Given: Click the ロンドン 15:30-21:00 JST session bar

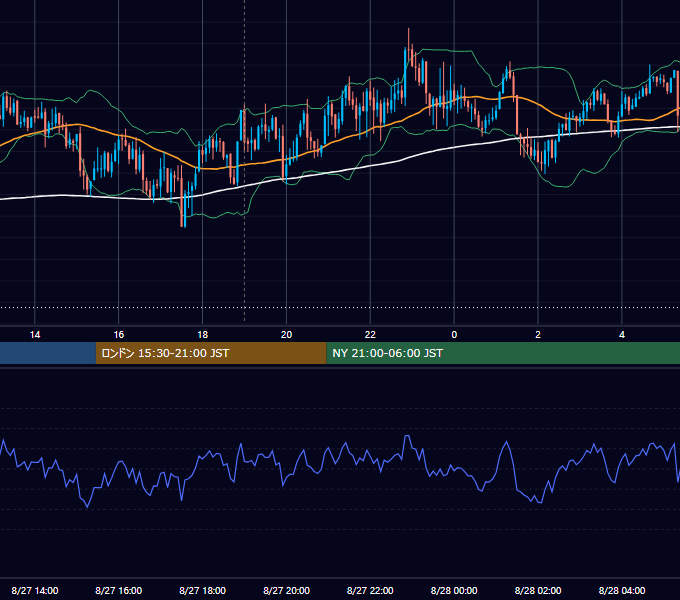Looking at the screenshot, I should 211,353.
